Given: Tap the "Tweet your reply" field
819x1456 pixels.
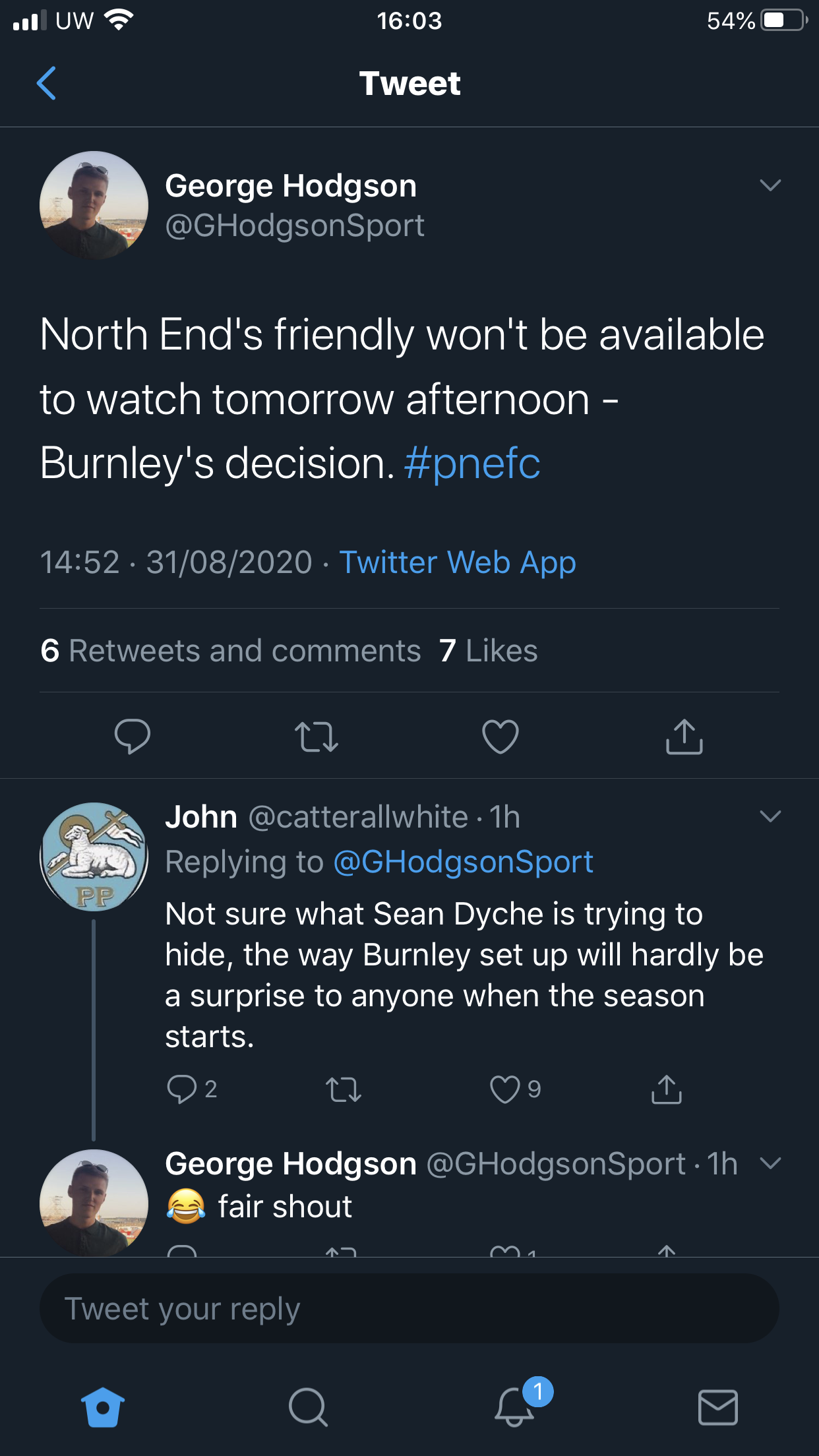Looking at the screenshot, I should coord(409,1309).
